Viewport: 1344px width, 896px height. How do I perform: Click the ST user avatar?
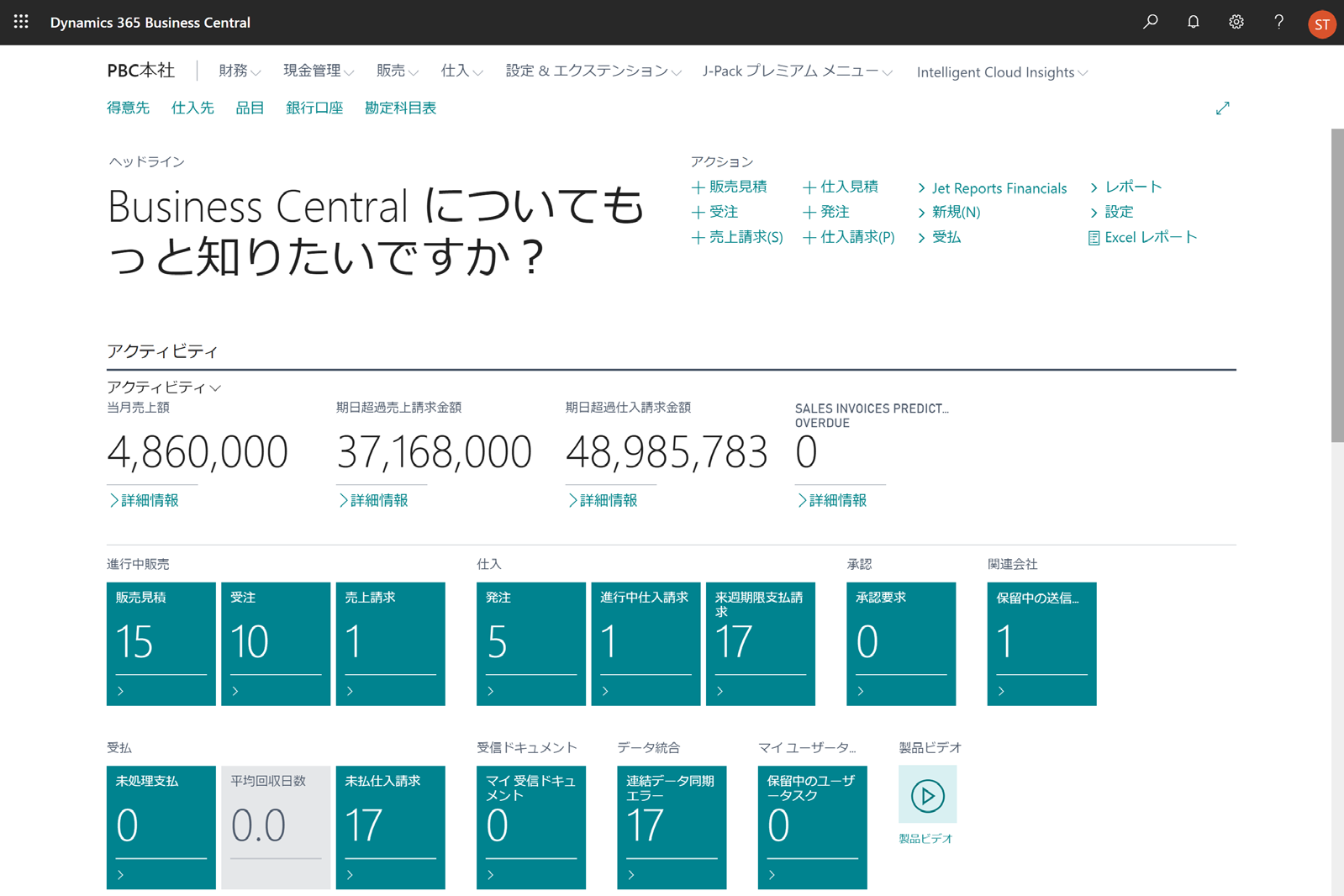tap(1321, 24)
